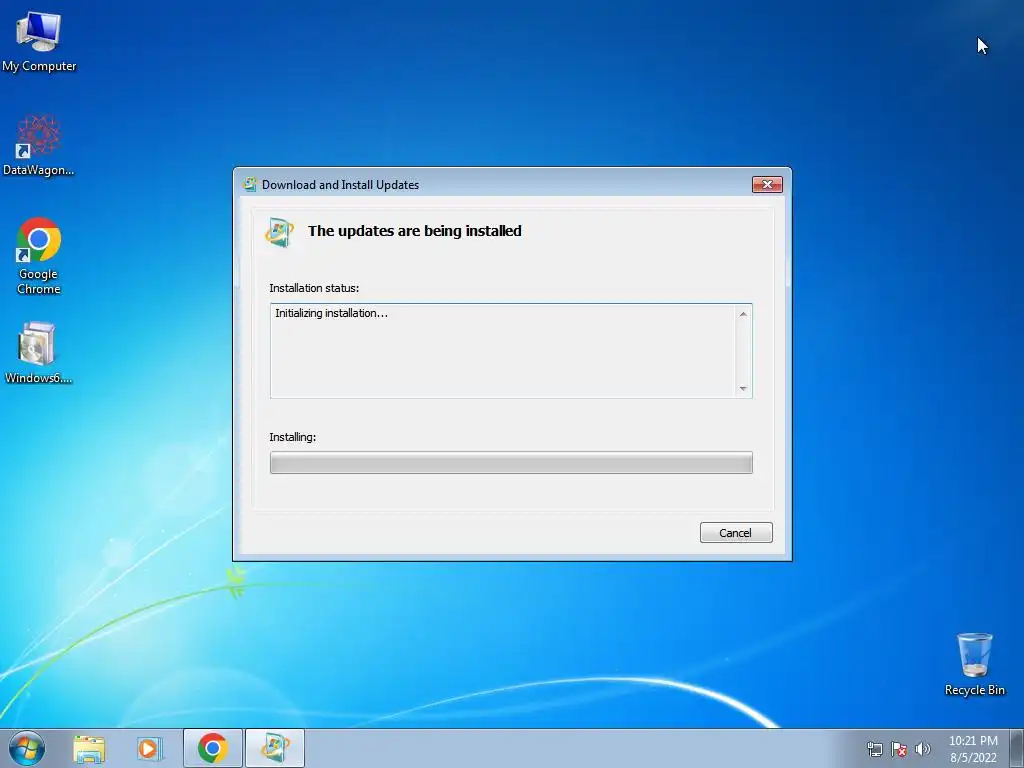1024x768 pixels.
Task: Select the update installer taskbar button
Action: [274, 748]
